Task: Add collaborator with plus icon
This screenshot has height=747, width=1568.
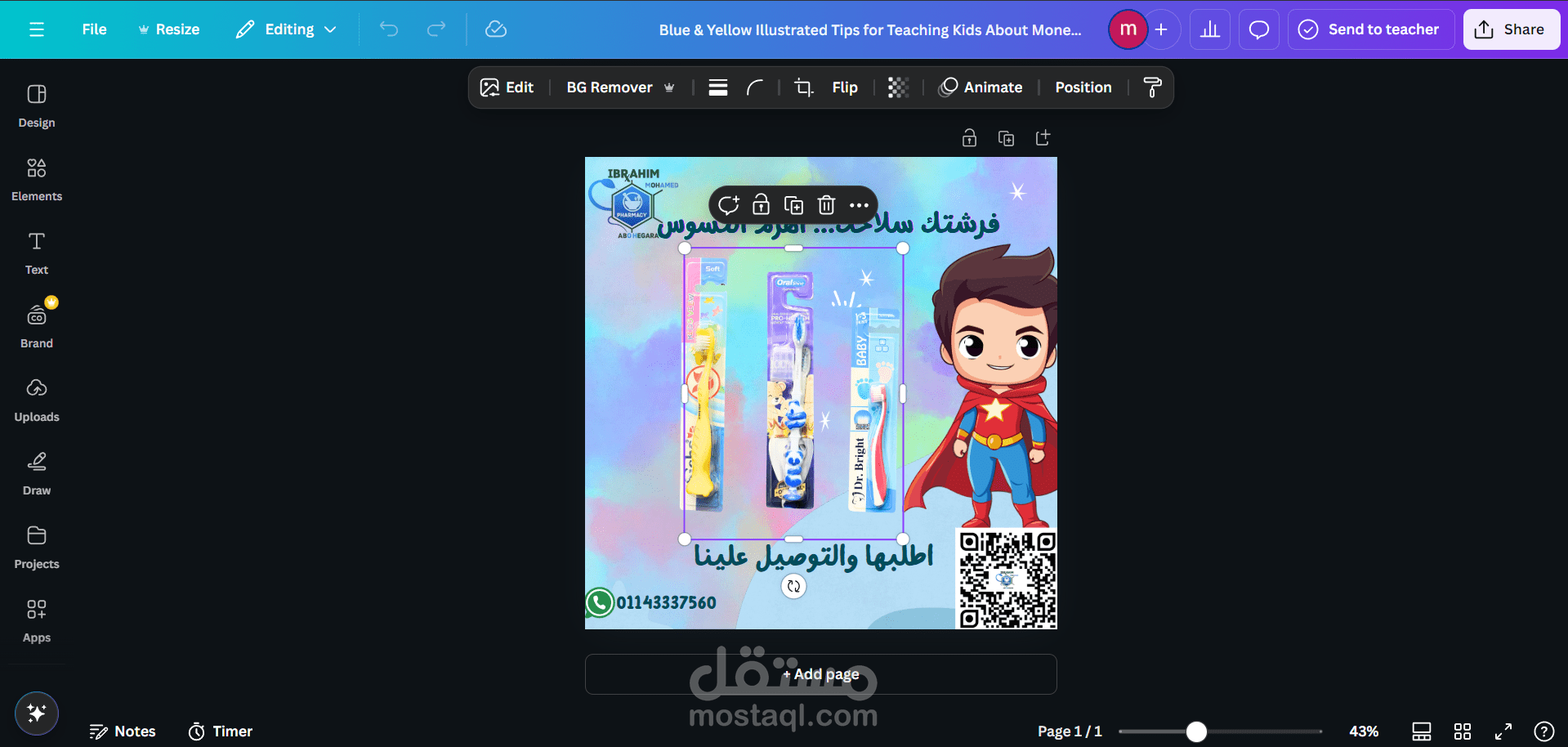Action: 1161,29
